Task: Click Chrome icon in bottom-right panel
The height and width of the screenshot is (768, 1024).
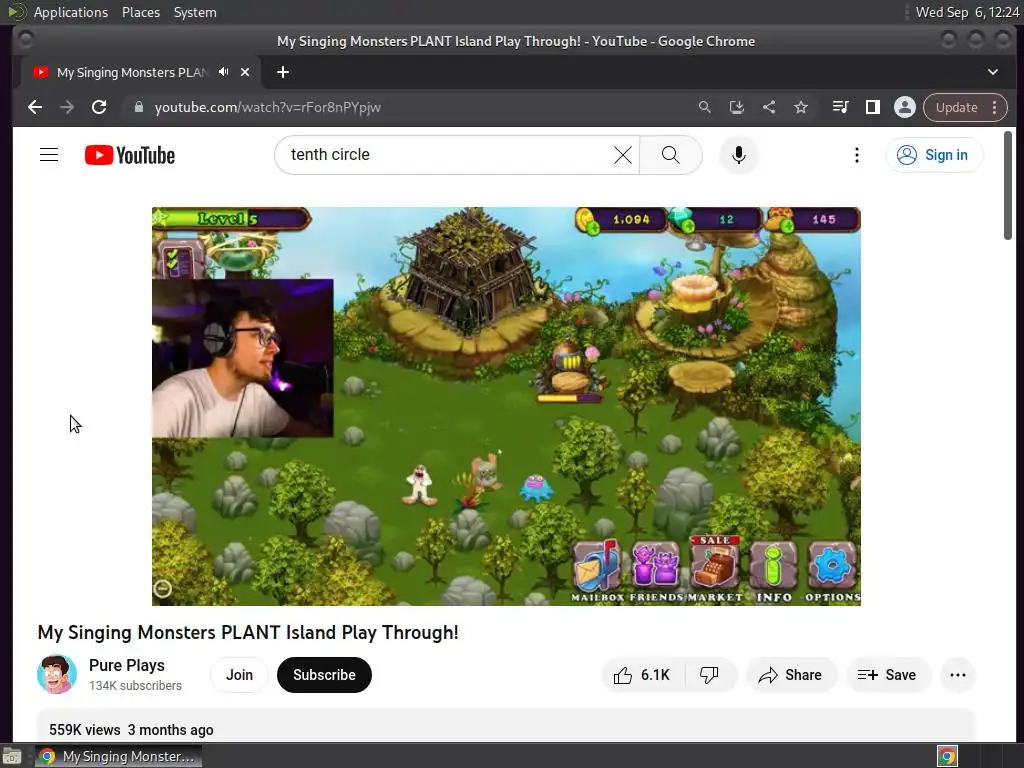Action: pos(948,756)
